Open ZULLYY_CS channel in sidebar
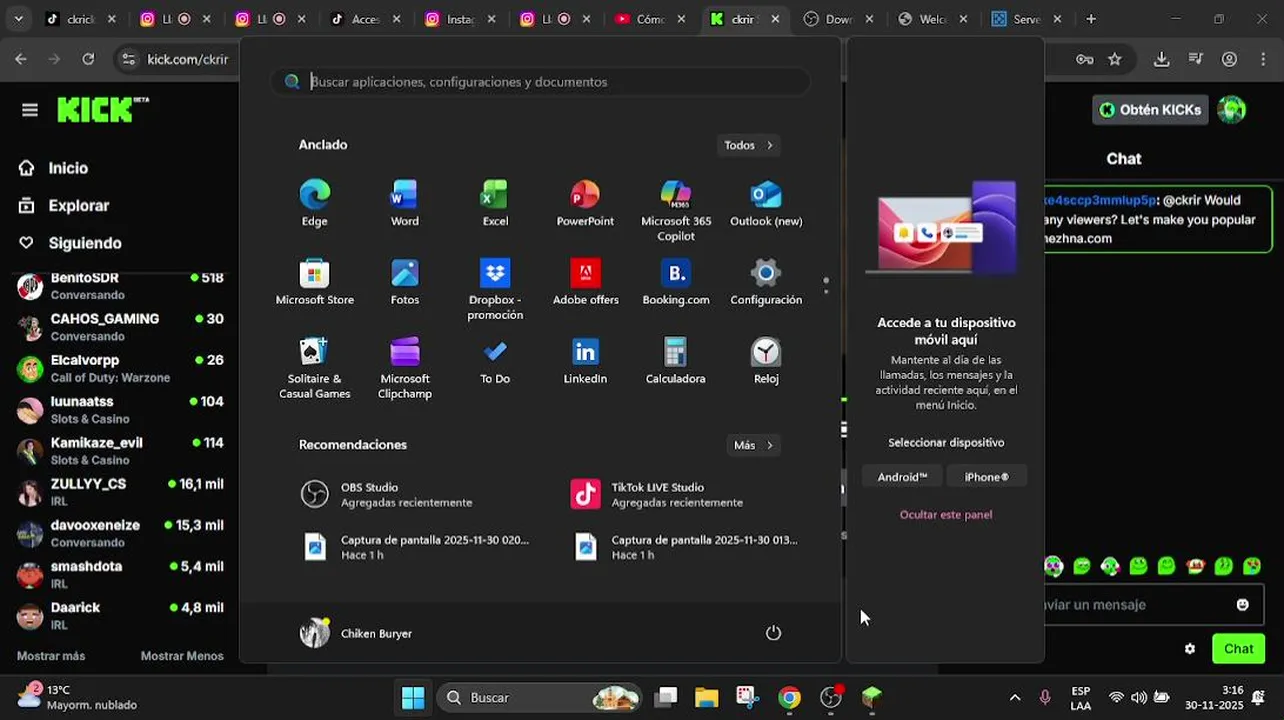Image resolution: width=1284 pixels, height=720 pixels. [x=120, y=492]
